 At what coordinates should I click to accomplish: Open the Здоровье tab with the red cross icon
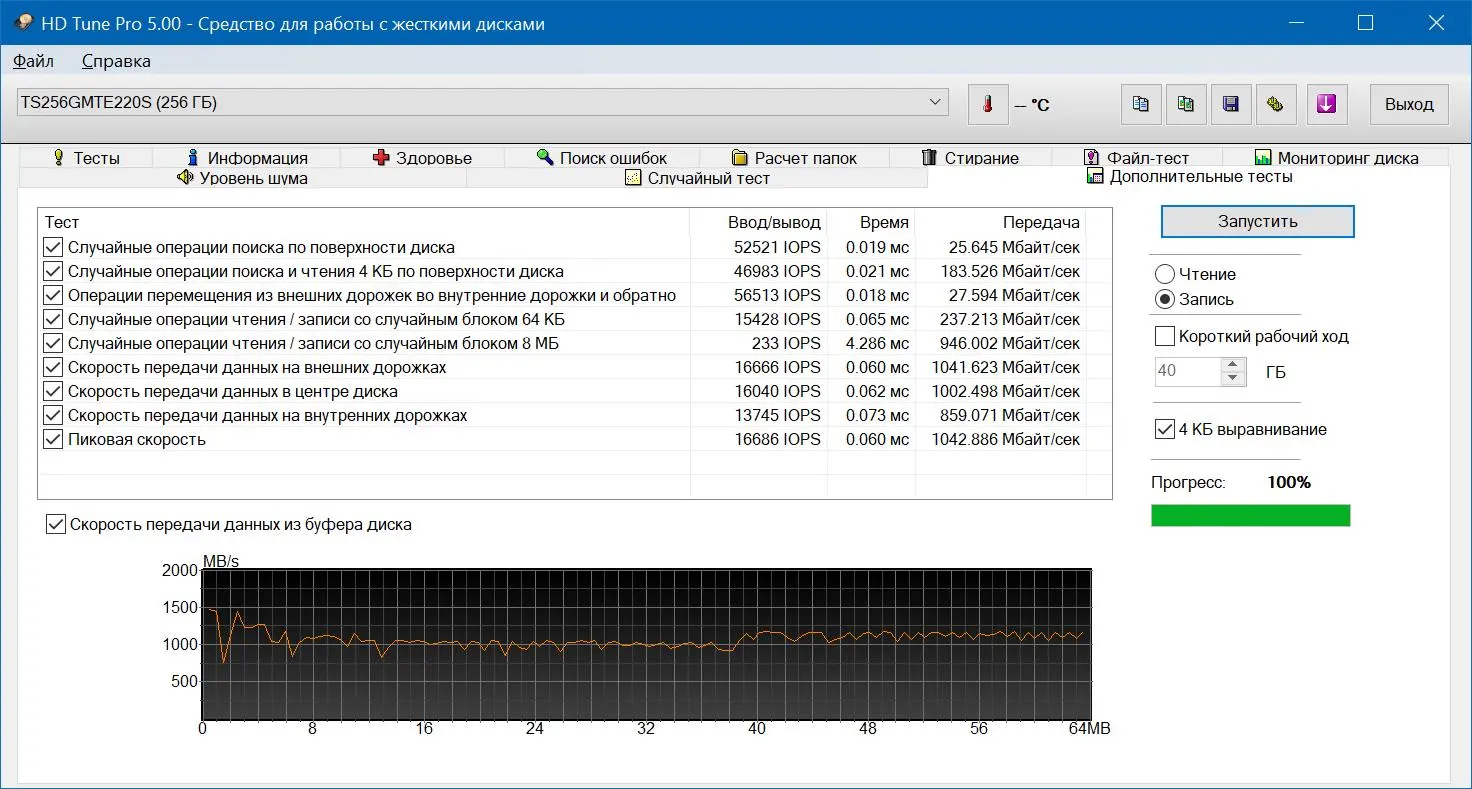[x=421, y=157]
